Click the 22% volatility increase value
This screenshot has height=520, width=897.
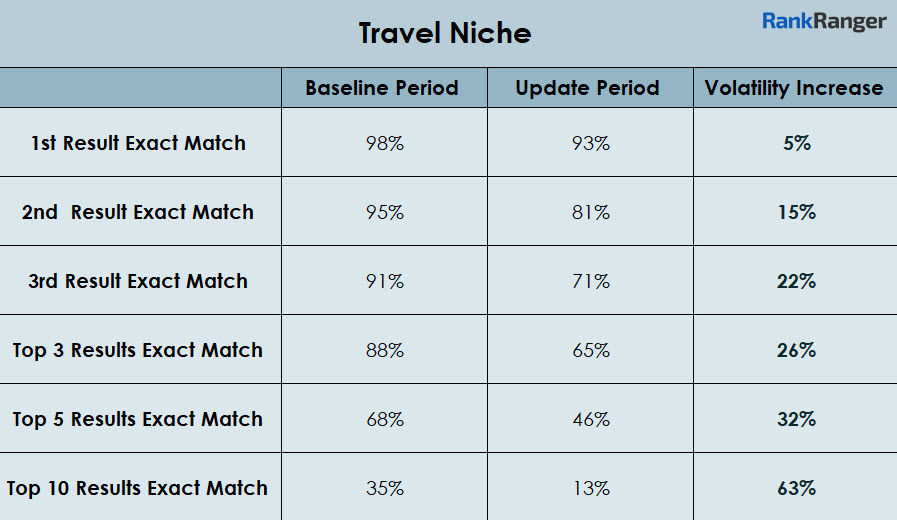[x=796, y=281]
